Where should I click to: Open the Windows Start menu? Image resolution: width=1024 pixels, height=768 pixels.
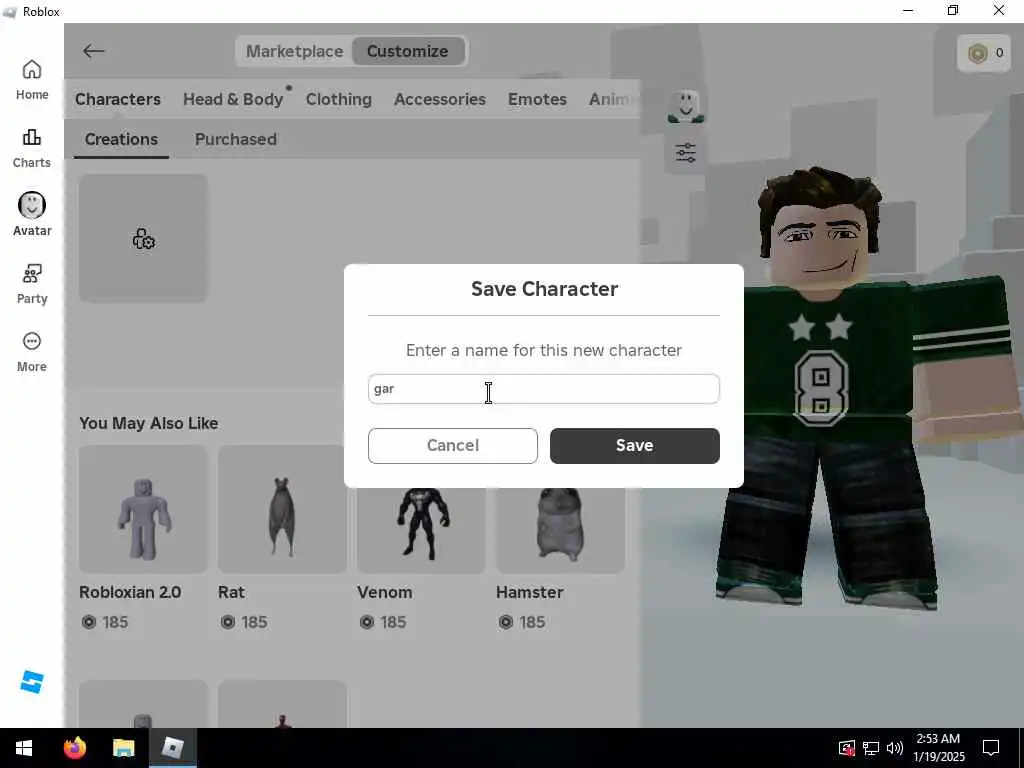coord(24,748)
